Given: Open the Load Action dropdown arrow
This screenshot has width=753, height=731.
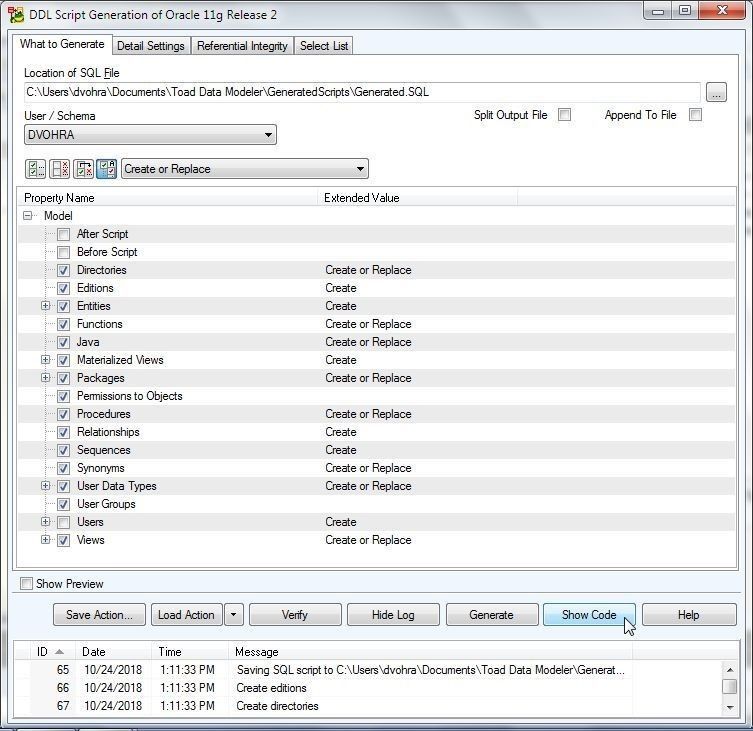Looking at the screenshot, I should pos(234,615).
